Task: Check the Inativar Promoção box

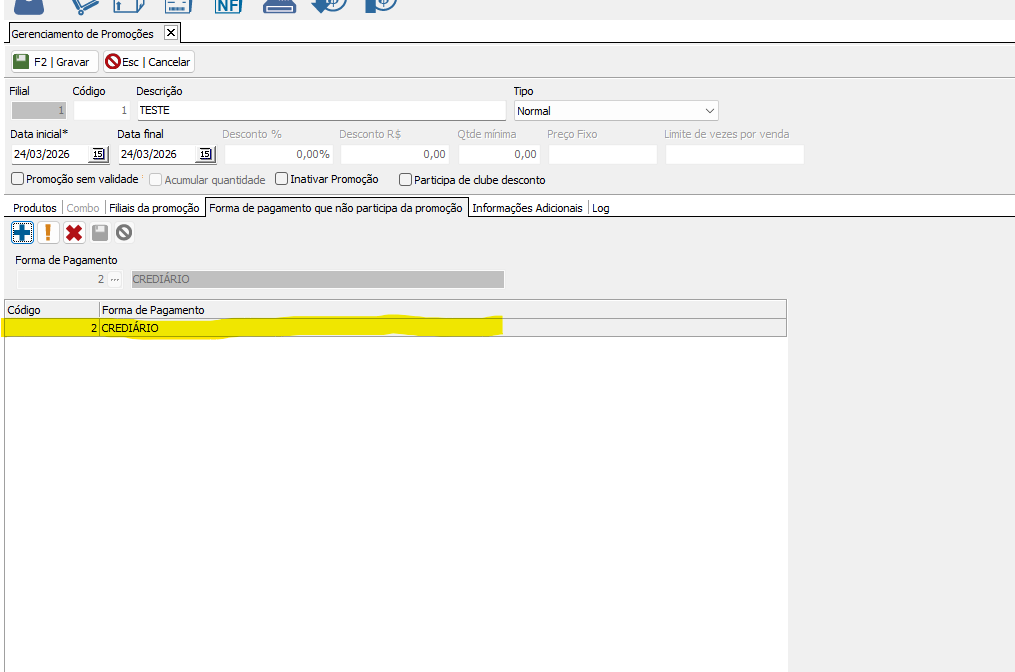Action: pos(282,179)
